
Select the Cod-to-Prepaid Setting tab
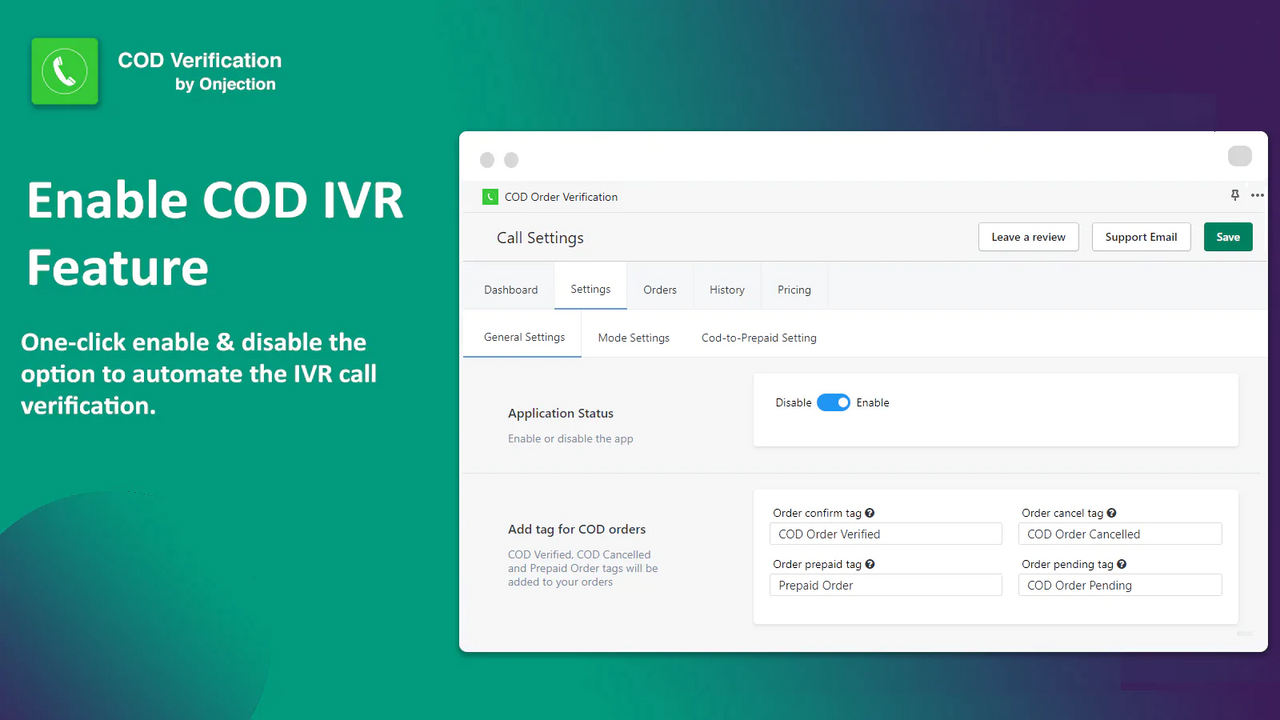point(758,337)
